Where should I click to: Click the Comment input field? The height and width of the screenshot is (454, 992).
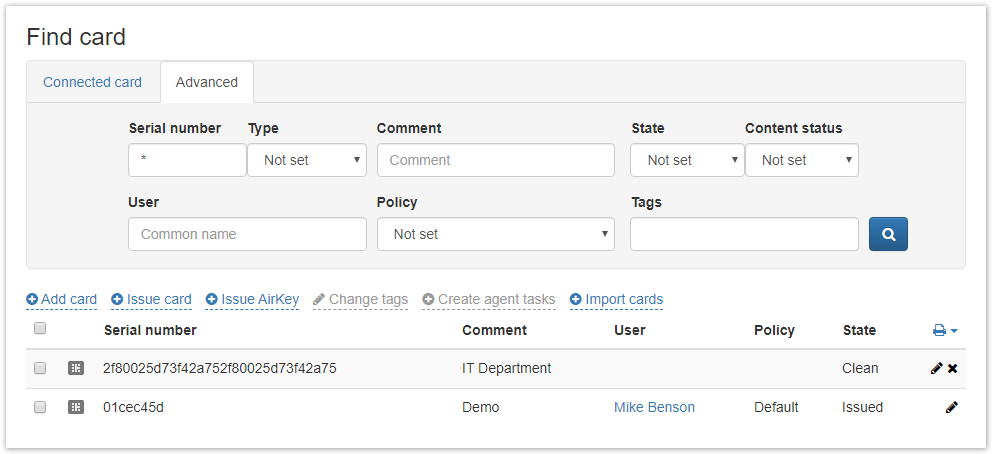[x=495, y=160]
